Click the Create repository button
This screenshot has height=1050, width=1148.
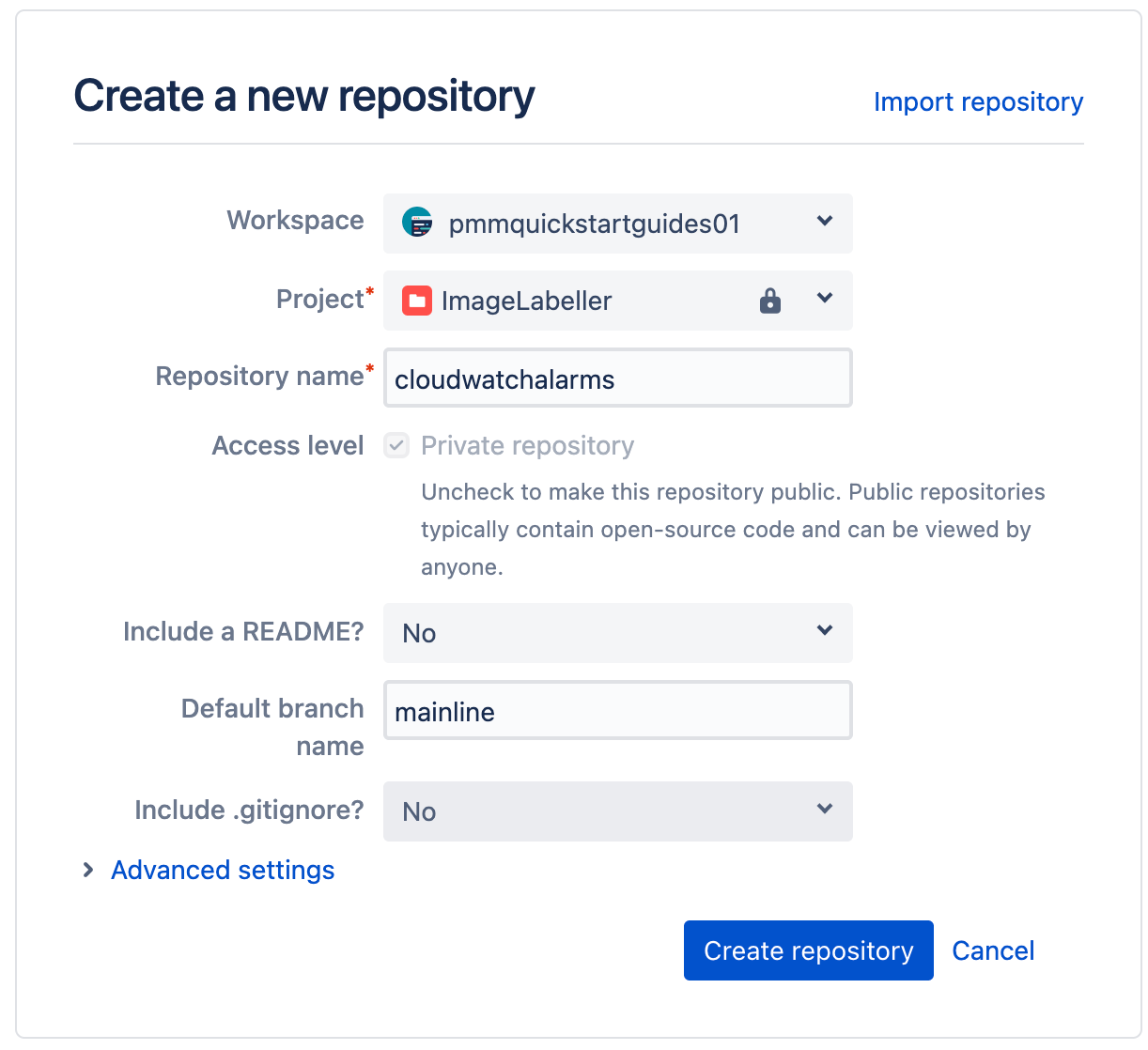click(x=808, y=950)
